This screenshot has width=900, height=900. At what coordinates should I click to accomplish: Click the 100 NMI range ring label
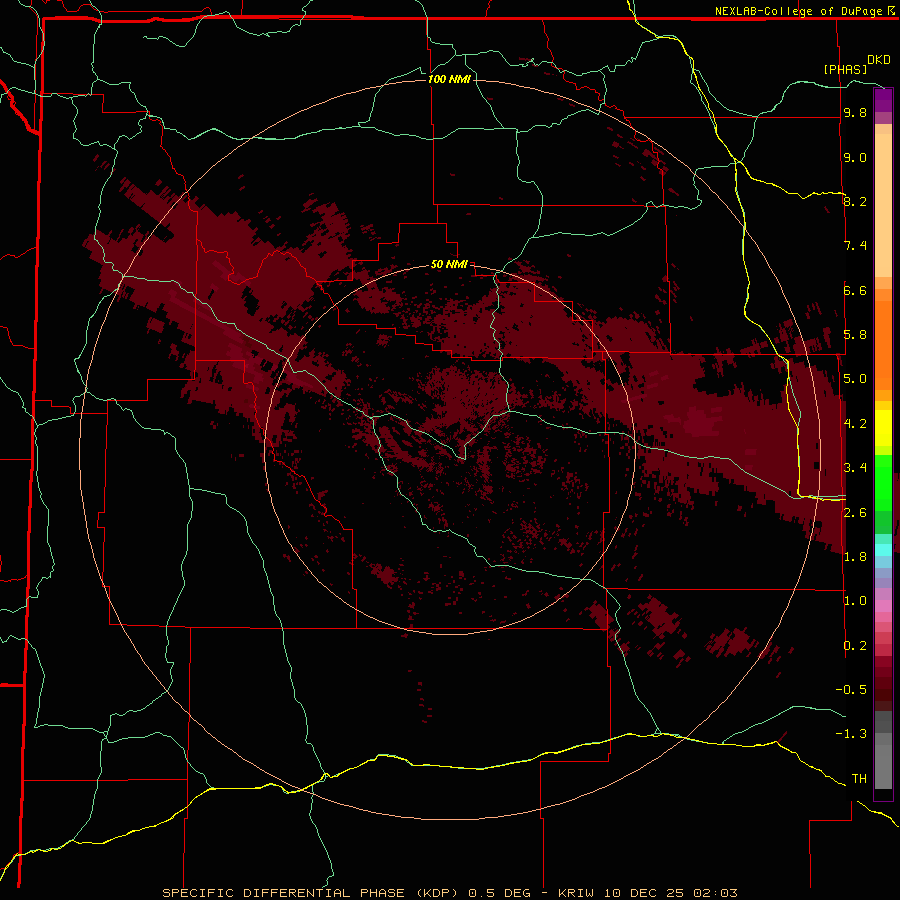pyautogui.click(x=449, y=79)
